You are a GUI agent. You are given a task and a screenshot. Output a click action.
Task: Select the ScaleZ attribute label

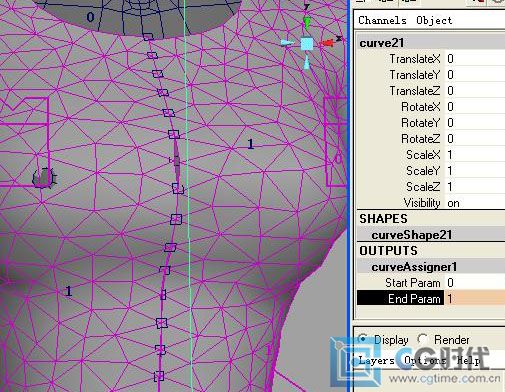(423, 187)
